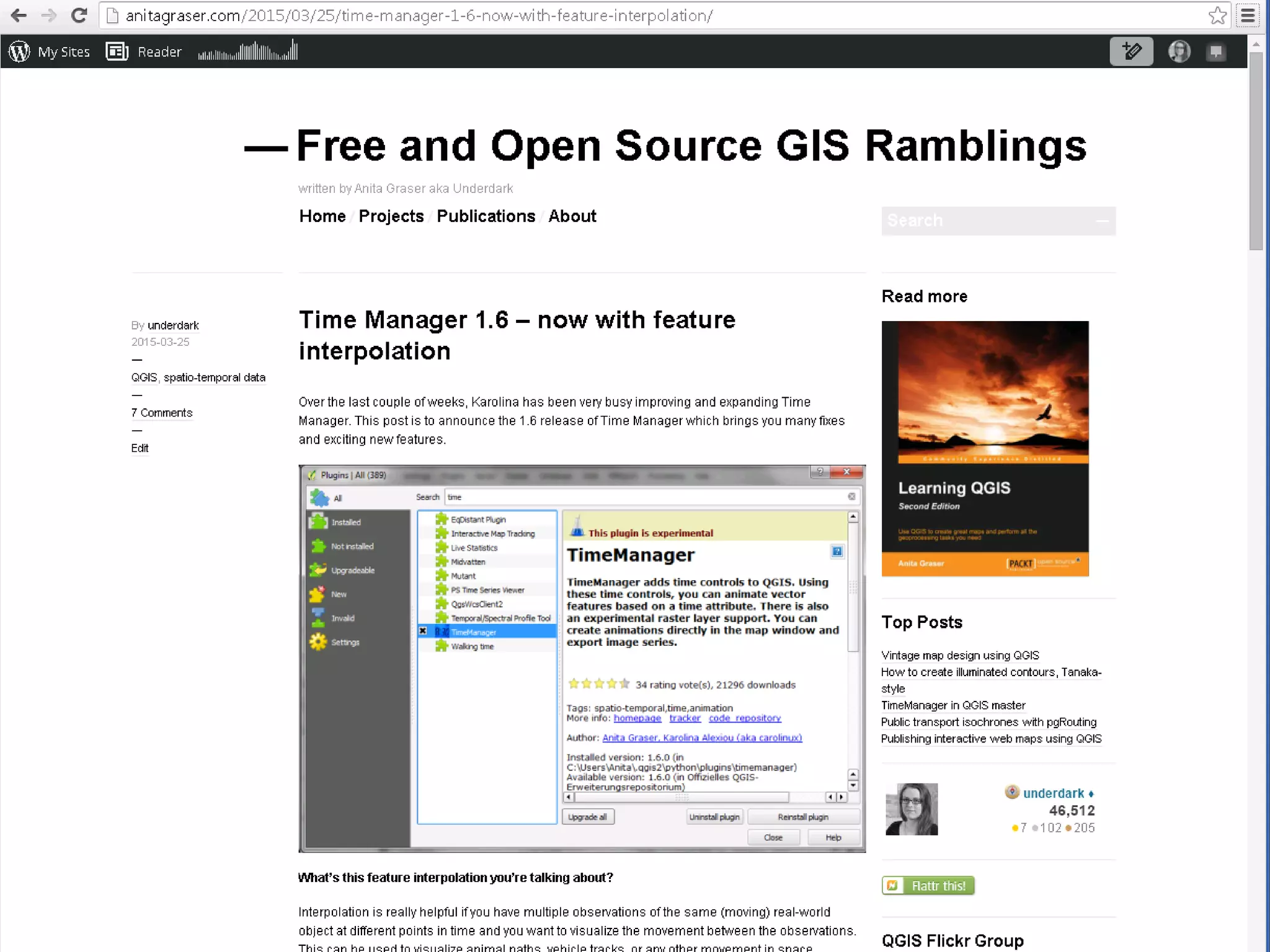The height and width of the screenshot is (952, 1270).
Task: Click the user avatar in admin bar
Action: tap(1179, 51)
